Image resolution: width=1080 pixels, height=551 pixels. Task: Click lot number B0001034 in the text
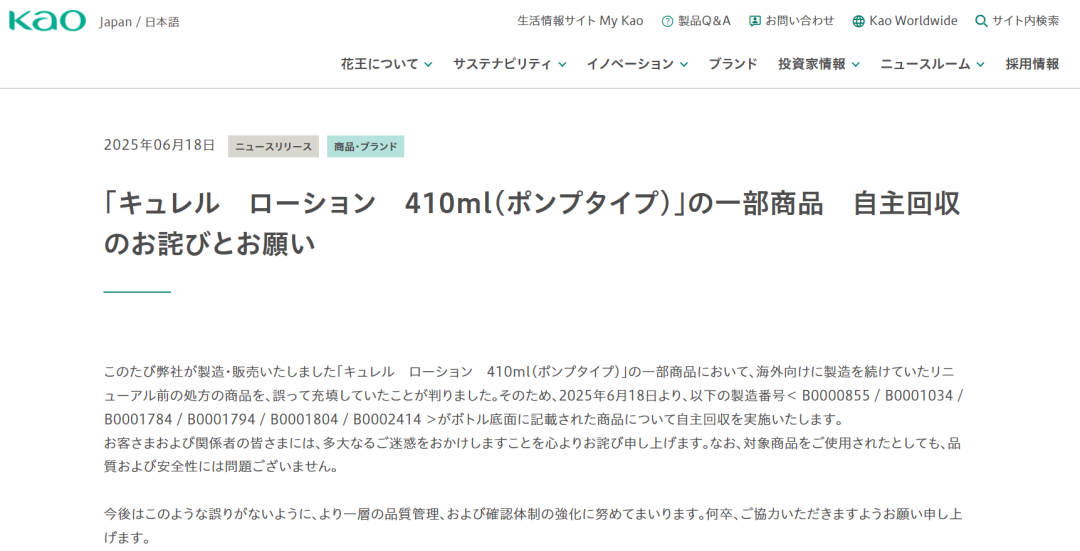917,396
